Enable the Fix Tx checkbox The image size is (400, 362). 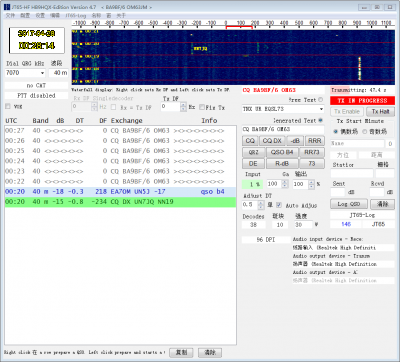201,107
